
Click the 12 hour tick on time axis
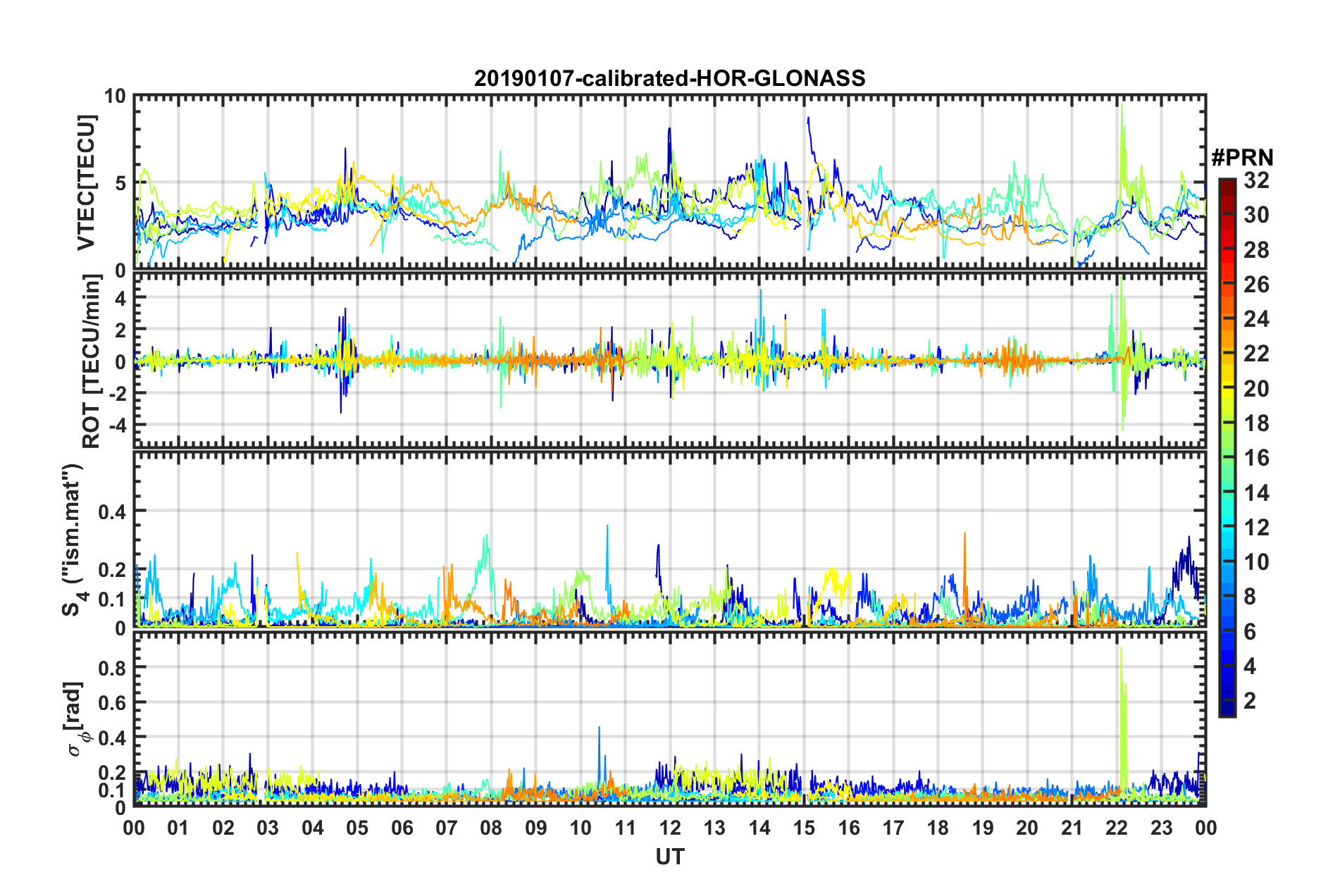(x=669, y=827)
